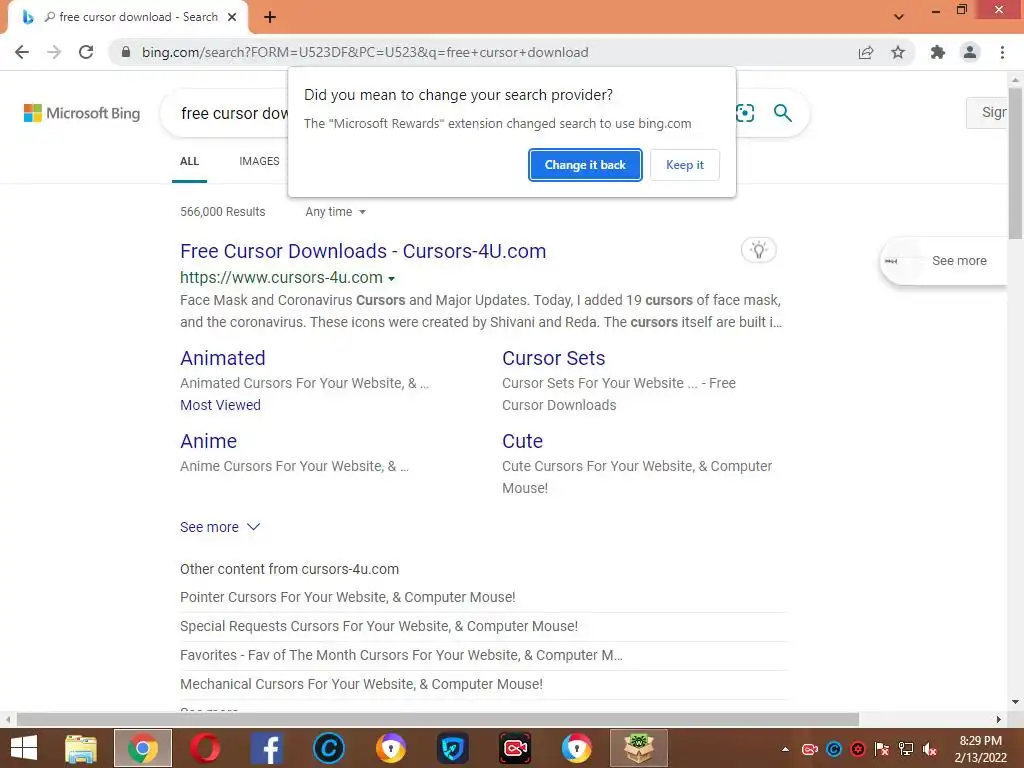This screenshot has width=1024, height=768.
Task: Click the share page icon in address bar
Action: point(866,52)
